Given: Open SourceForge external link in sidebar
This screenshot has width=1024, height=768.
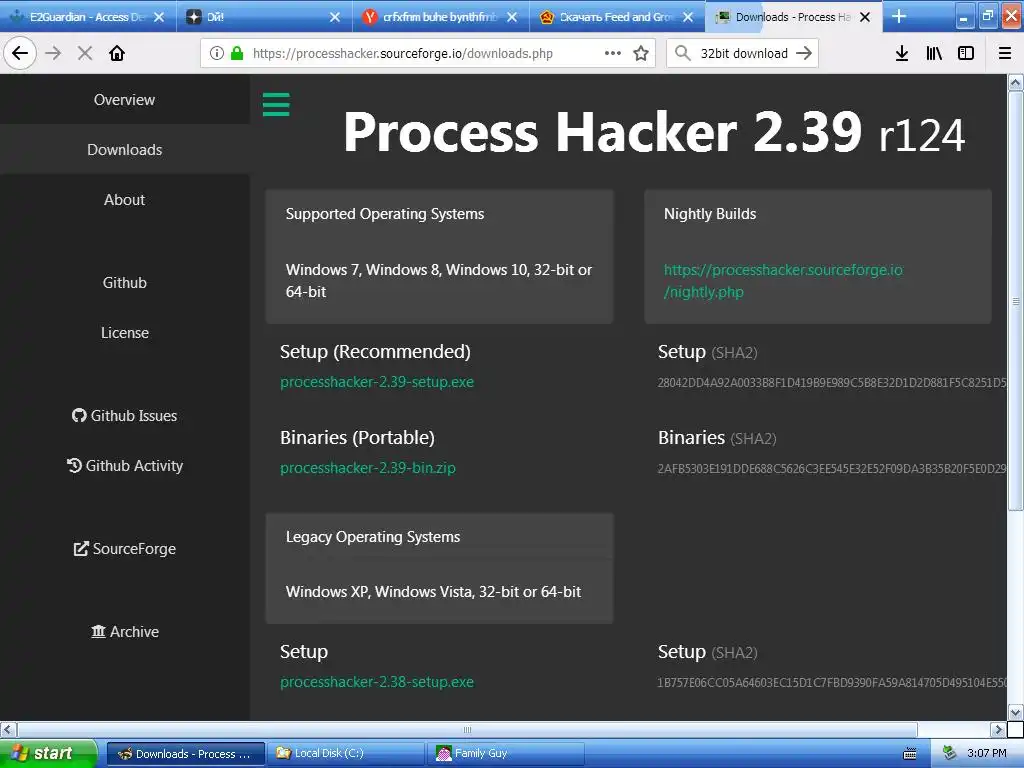Looking at the screenshot, I should 124,549.
